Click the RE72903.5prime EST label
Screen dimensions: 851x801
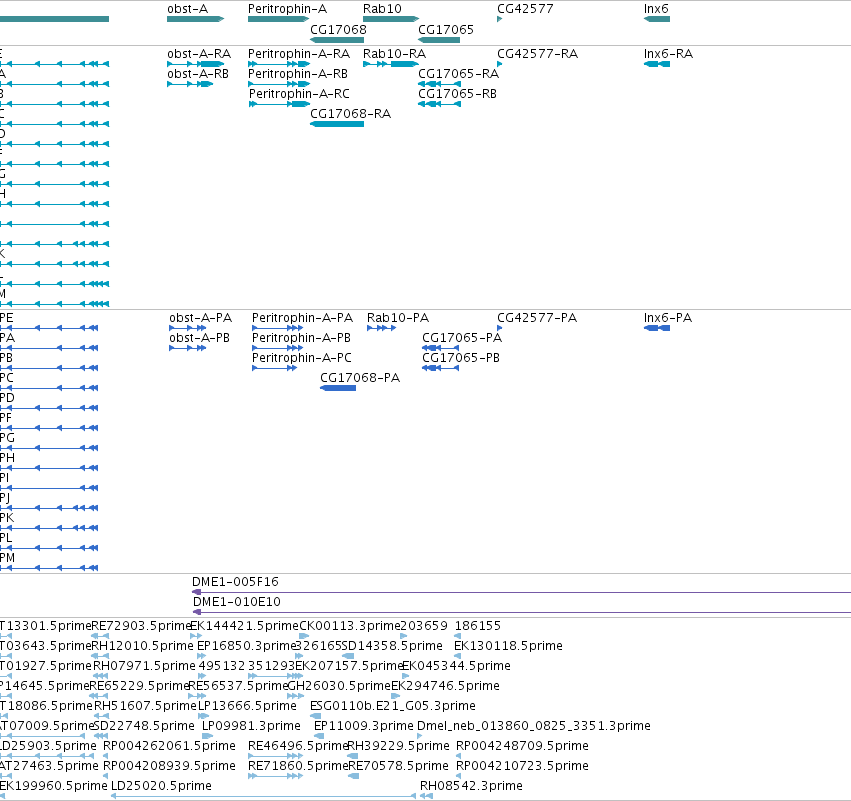141,626
